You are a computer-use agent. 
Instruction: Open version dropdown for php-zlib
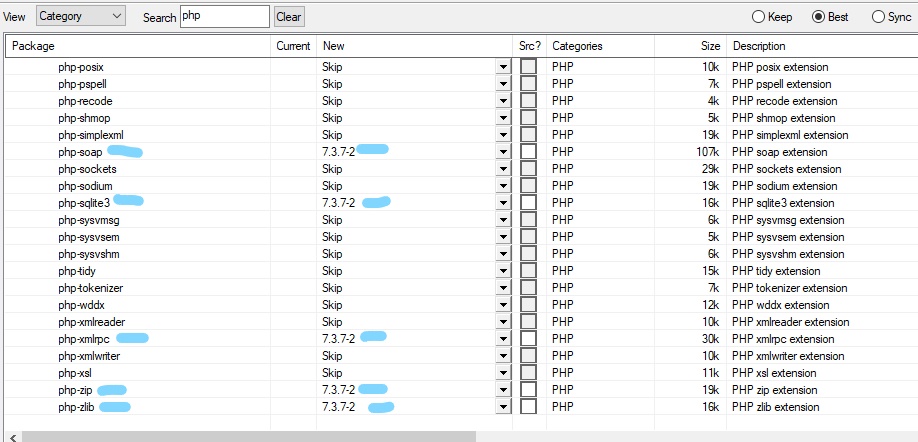tap(503, 406)
